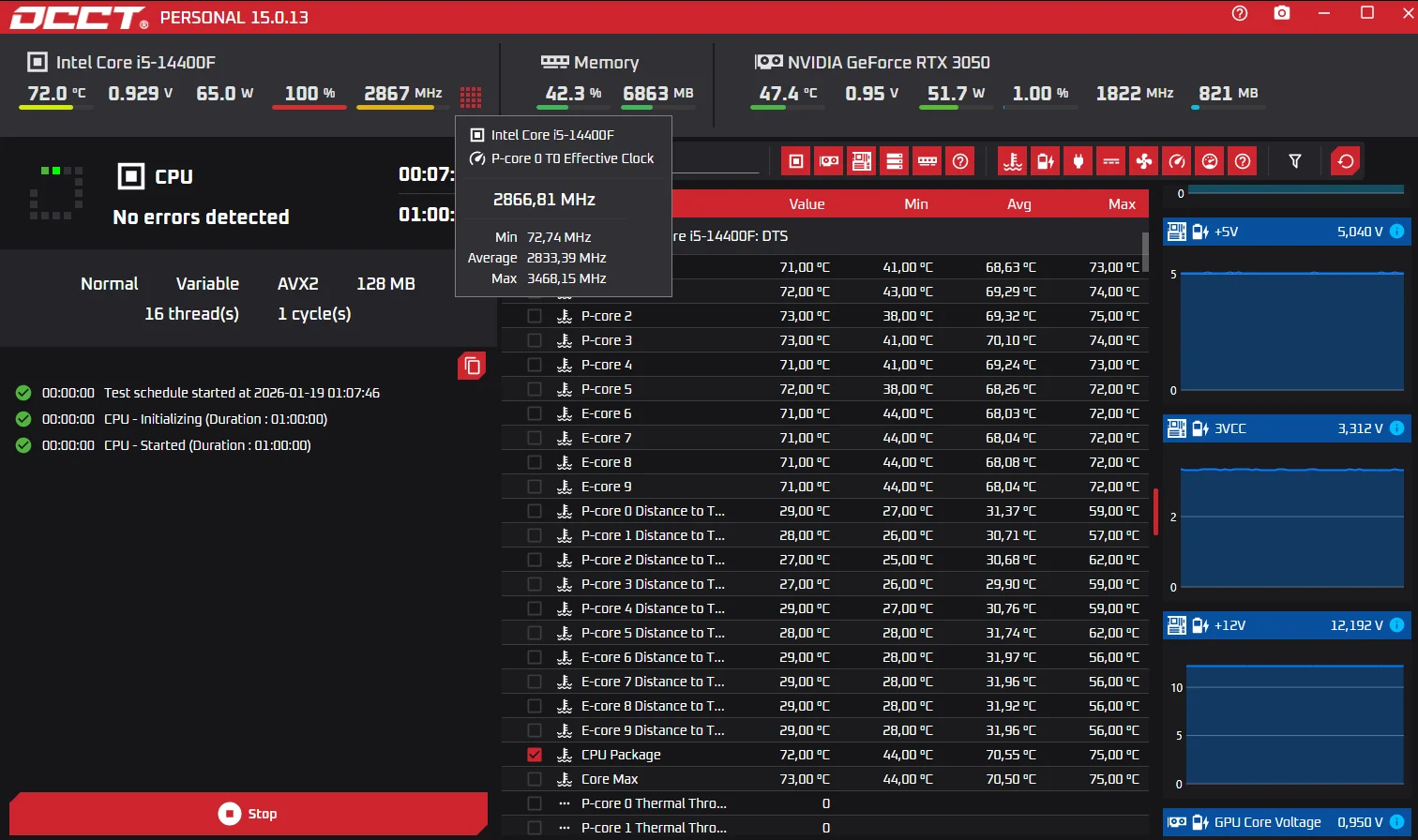Select the E-core 8 sensor row name
The image size is (1418, 840).
coord(606,462)
